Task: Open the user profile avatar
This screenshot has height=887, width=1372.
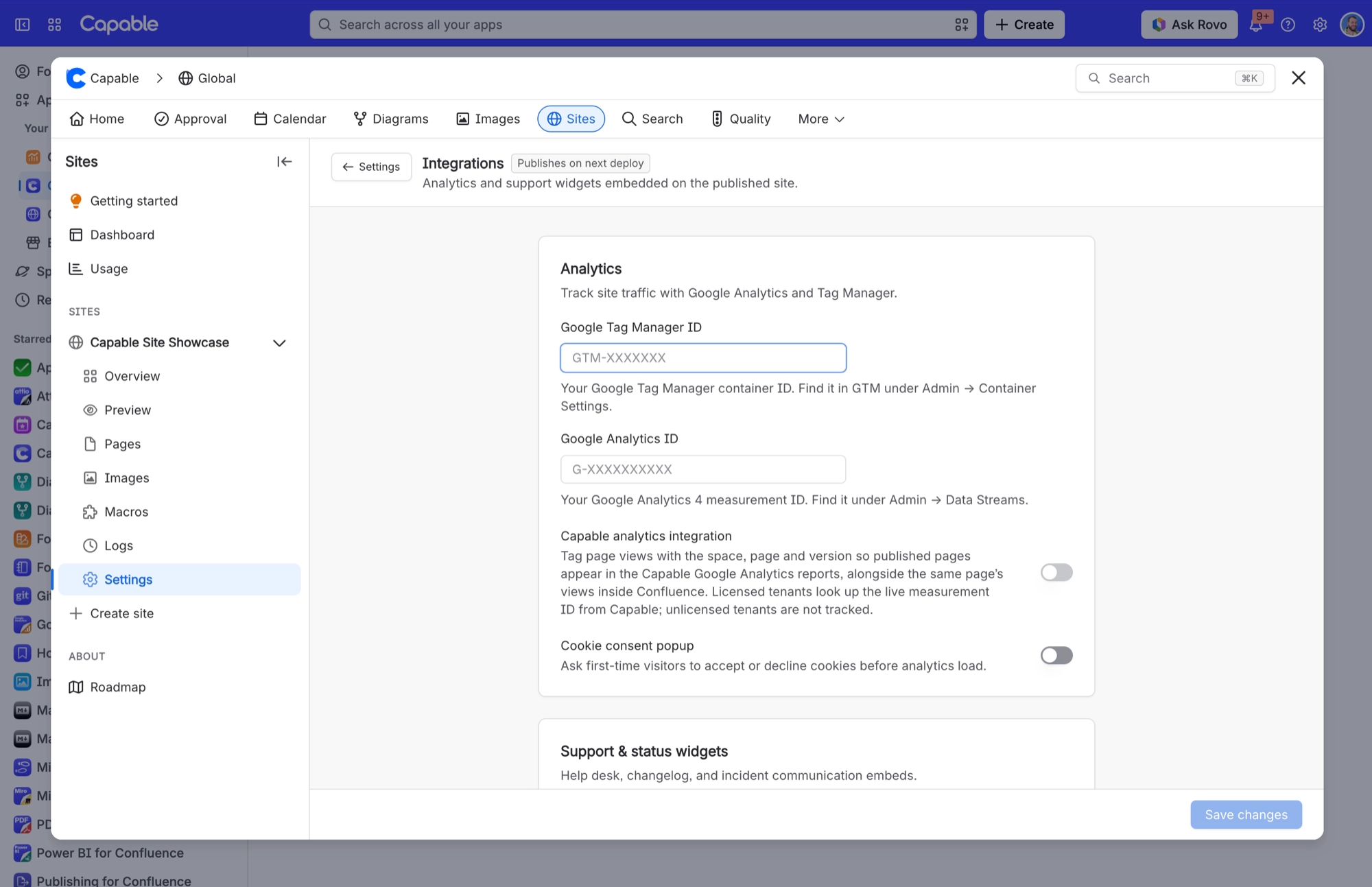Action: pos(1352,25)
